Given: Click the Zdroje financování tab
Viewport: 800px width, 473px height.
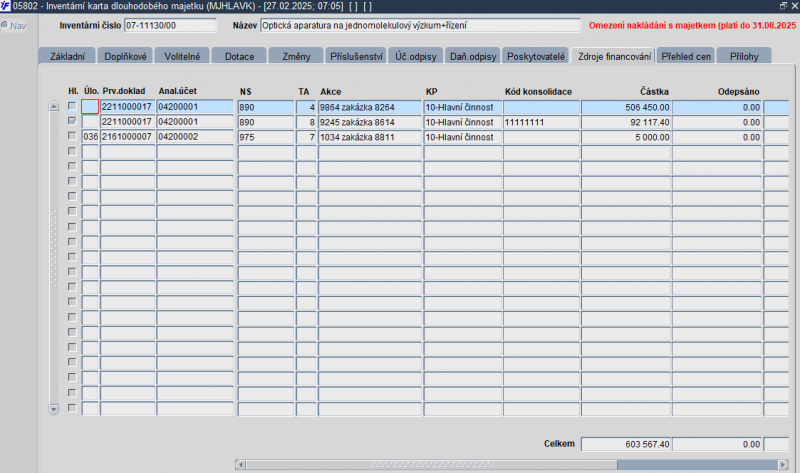Looking at the screenshot, I should (614, 56).
